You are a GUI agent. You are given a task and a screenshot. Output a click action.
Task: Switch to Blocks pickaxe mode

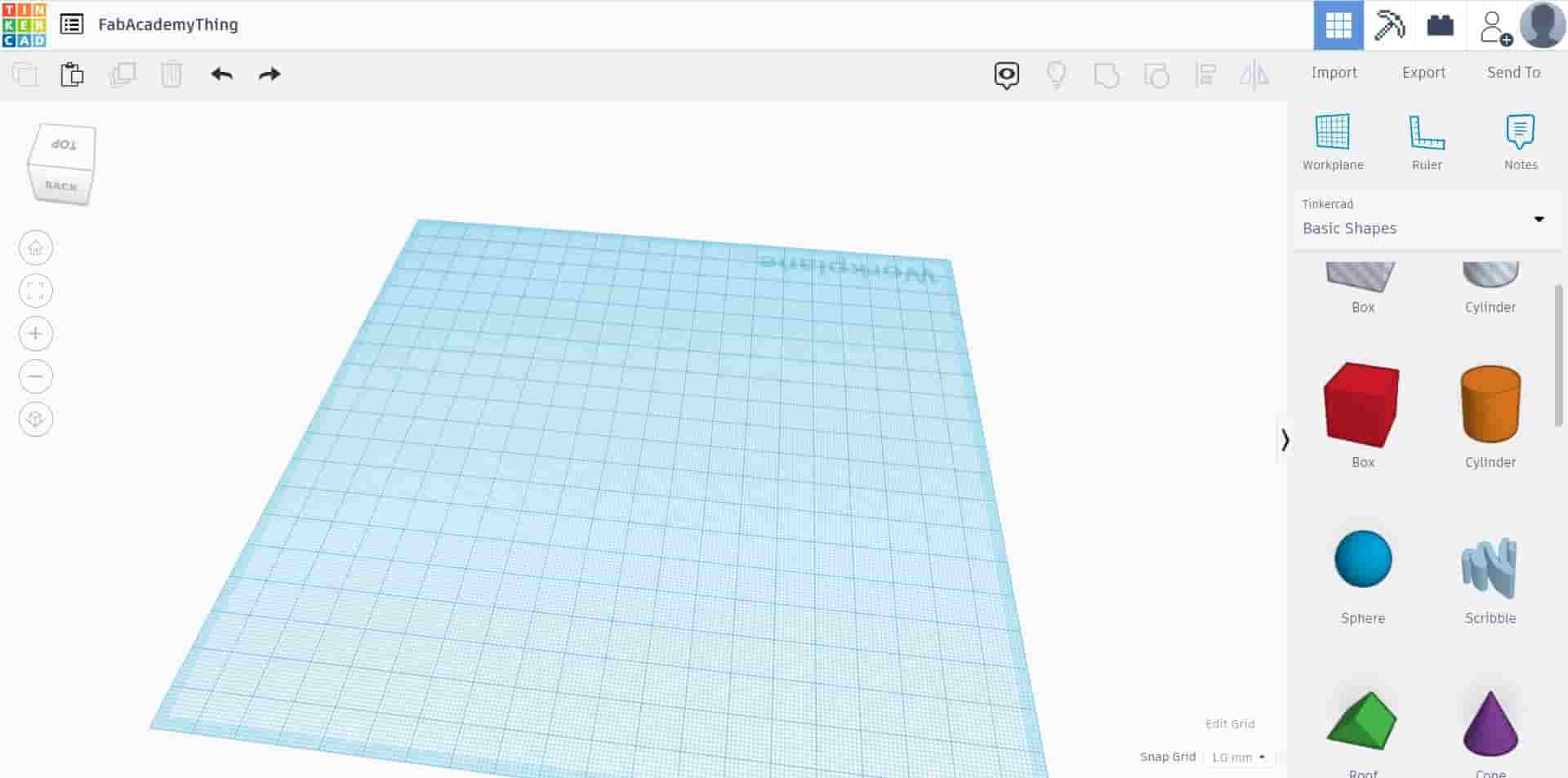1389,25
